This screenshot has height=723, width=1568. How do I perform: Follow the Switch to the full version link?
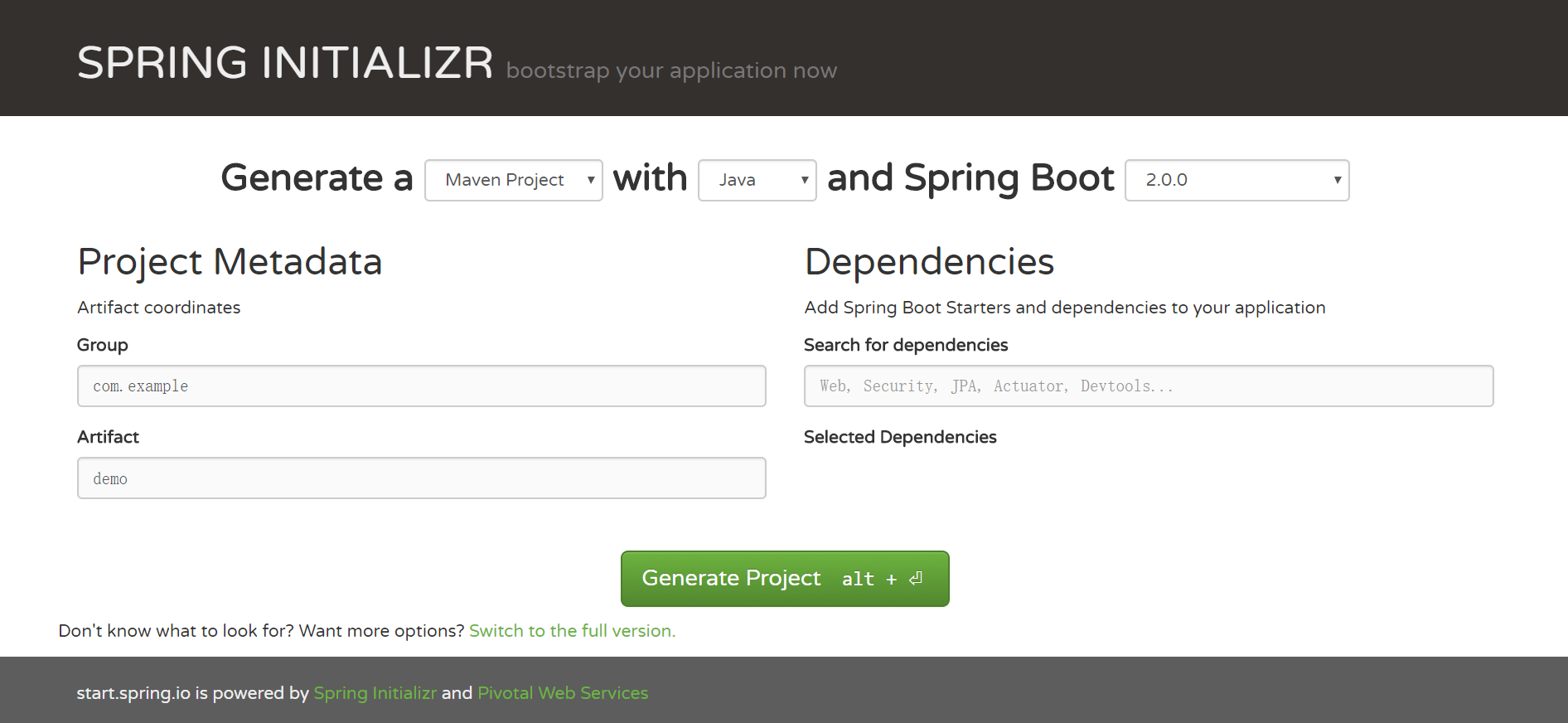pos(572,631)
